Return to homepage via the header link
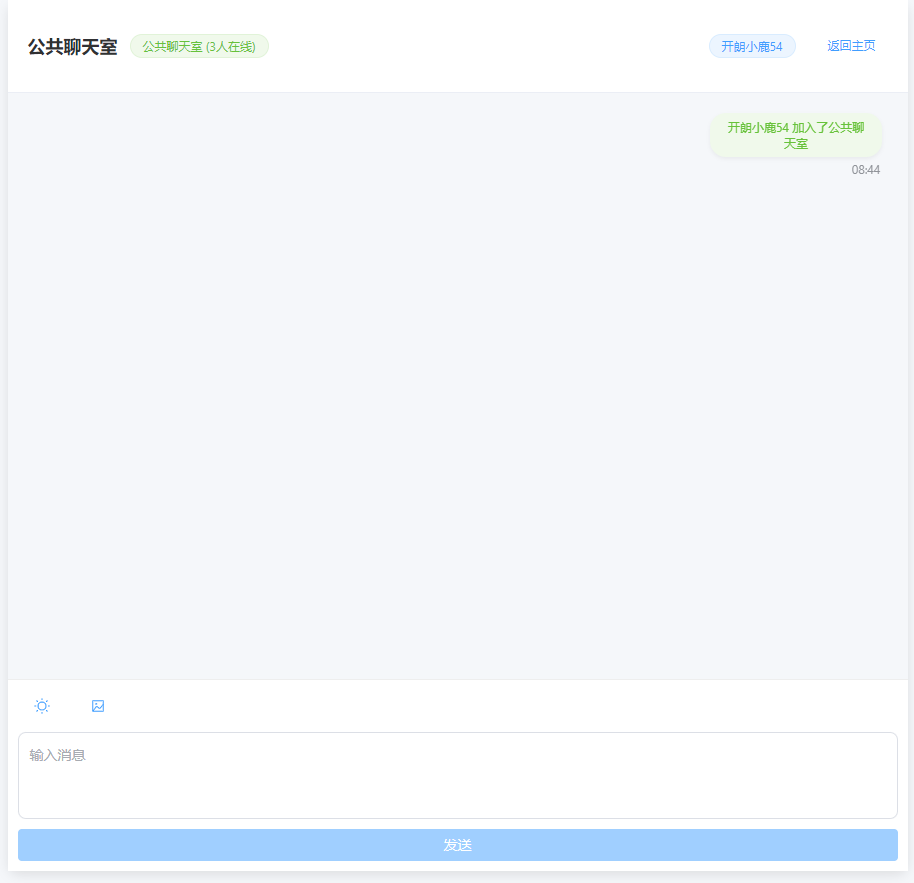The height and width of the screenshot is (883, 914). (x=851, y=46)
